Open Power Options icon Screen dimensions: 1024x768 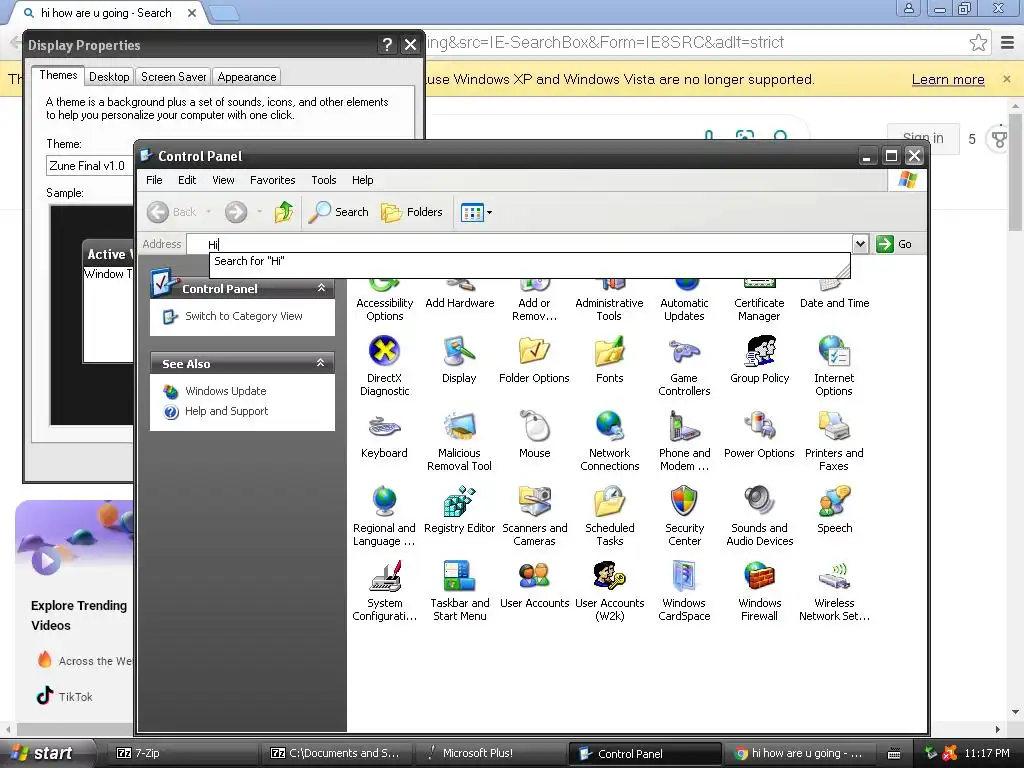tap(760, 426)
